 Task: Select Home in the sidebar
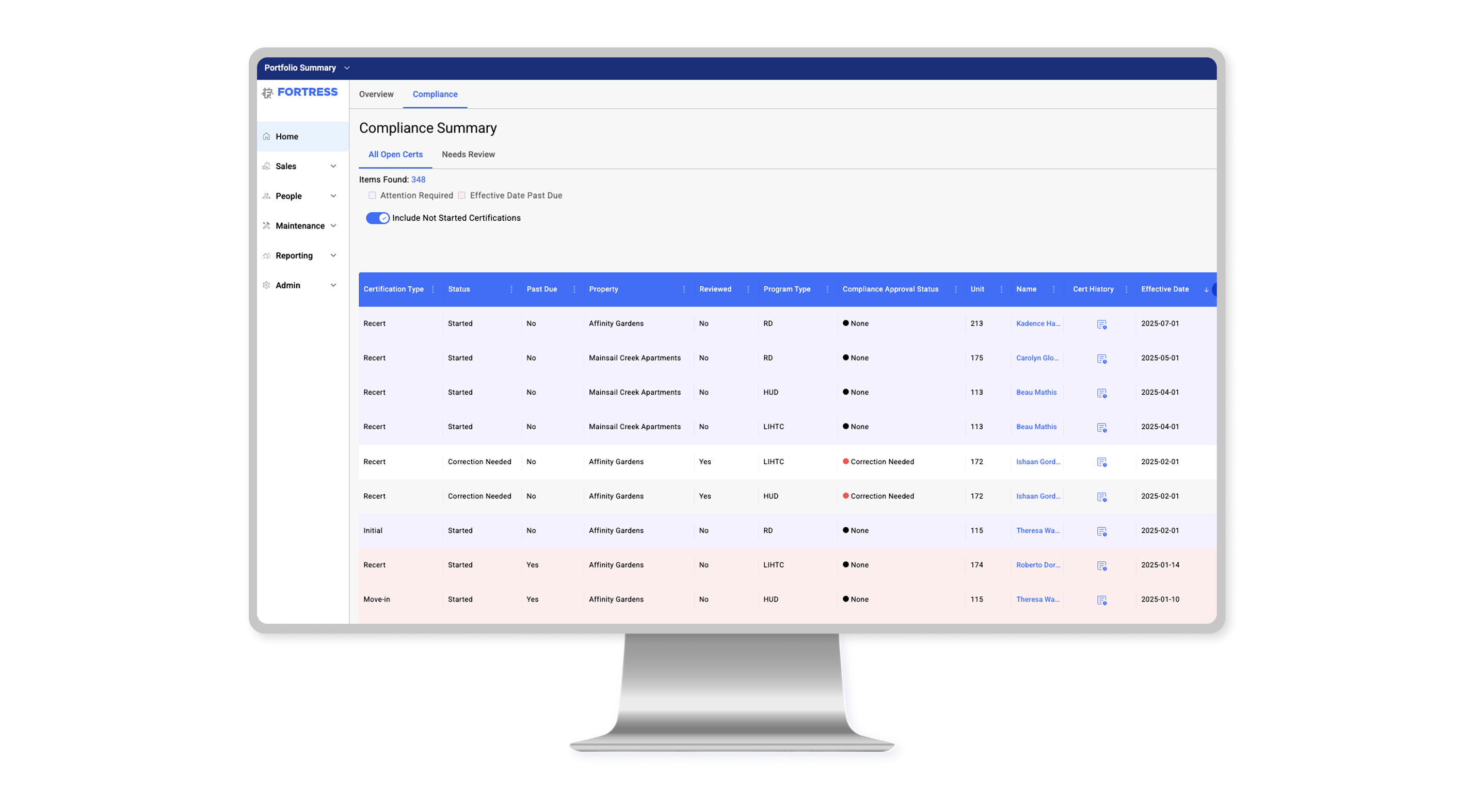[x=286, y=137]
